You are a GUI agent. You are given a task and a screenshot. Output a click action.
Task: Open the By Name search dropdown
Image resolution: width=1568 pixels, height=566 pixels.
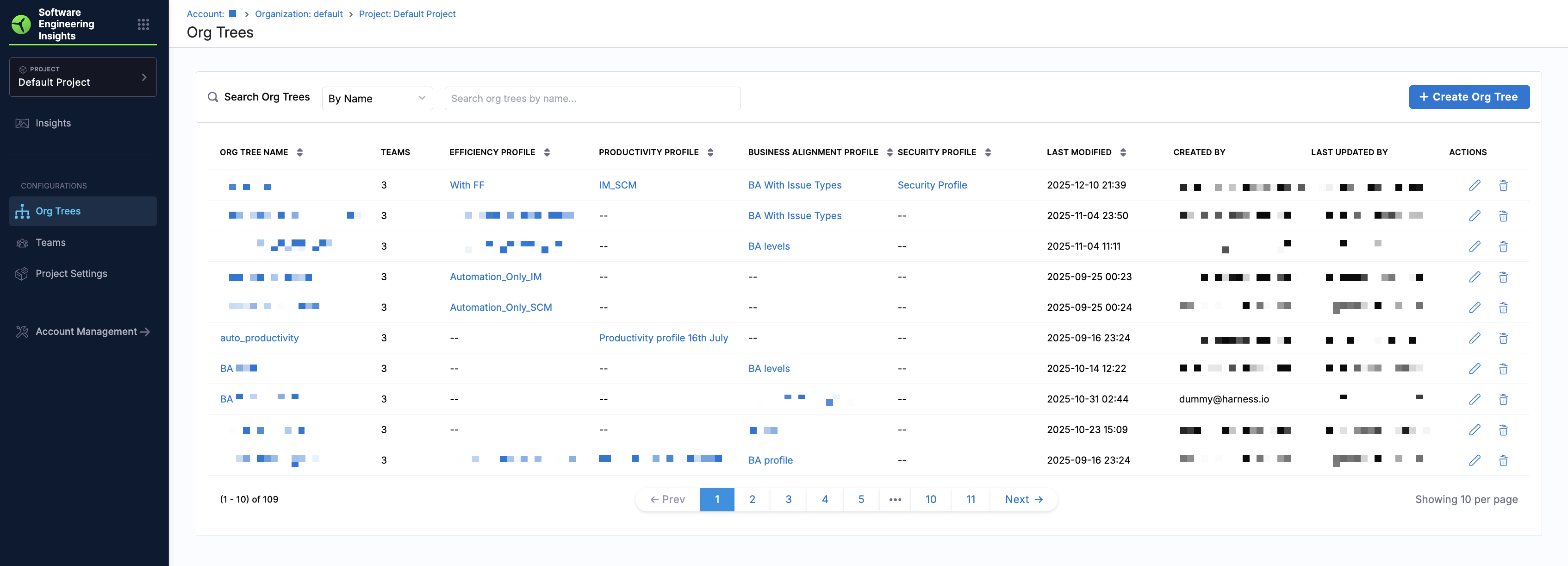coord(377,98)
